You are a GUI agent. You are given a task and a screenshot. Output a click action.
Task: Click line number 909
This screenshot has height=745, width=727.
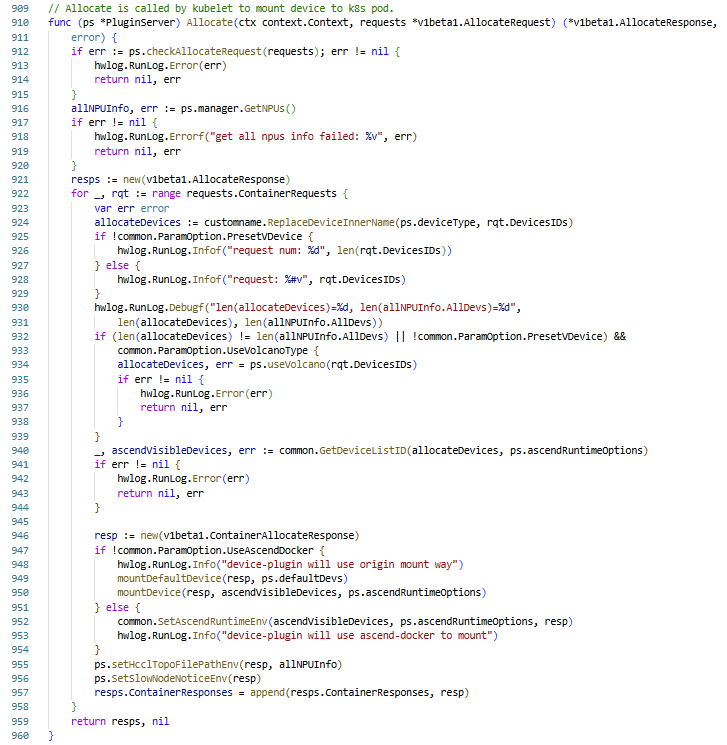[x=20, y=9]
